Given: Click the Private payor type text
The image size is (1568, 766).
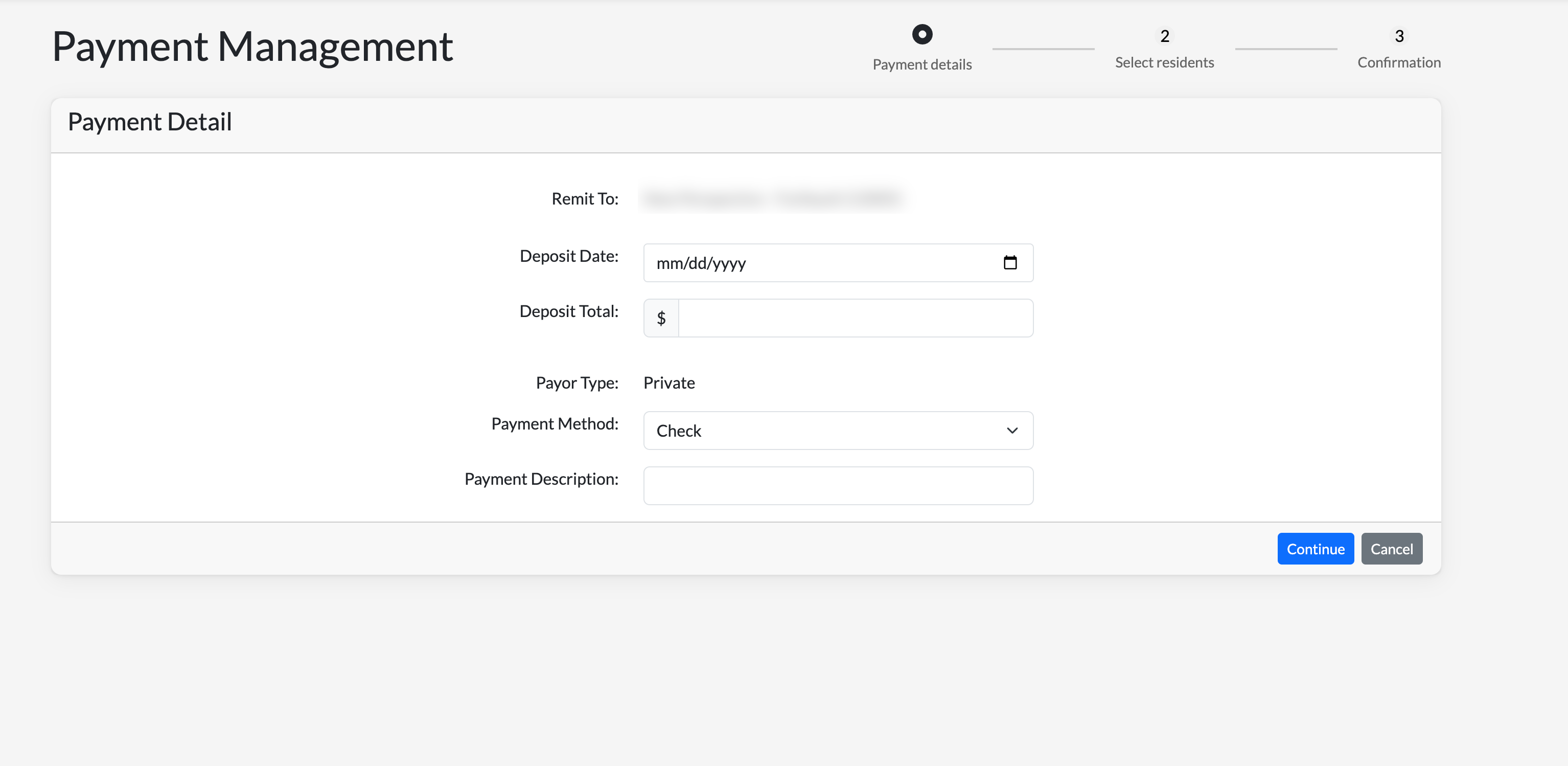Looking at the screenshot, I should [x=669, y=382].
